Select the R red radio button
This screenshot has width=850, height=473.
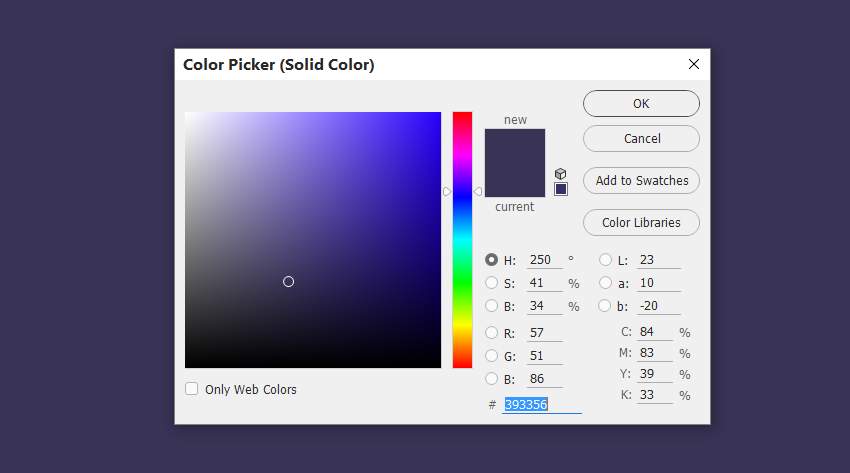pyautogui.click(x=491, y=333)
